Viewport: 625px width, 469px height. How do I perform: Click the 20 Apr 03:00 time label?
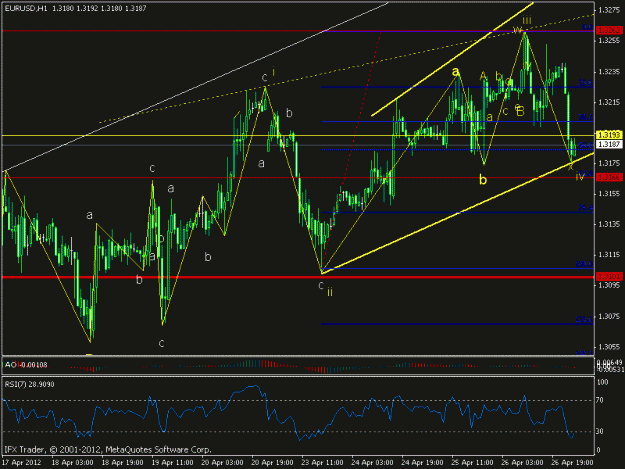[222, 462]
